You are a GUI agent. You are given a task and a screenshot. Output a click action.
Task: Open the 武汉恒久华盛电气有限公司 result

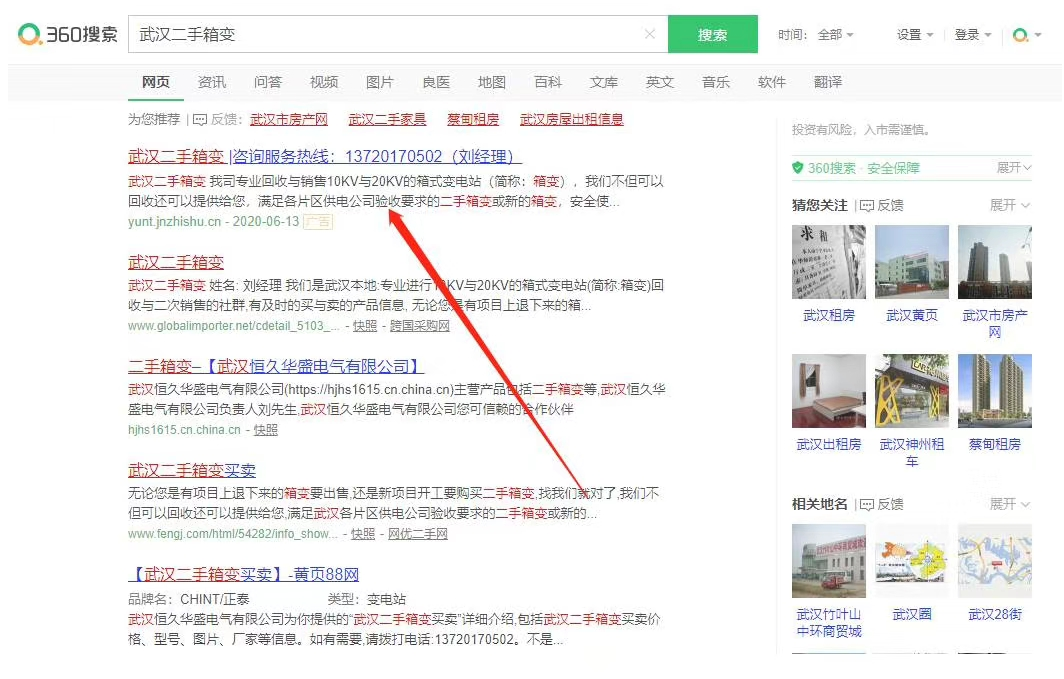tap(276, 366)
